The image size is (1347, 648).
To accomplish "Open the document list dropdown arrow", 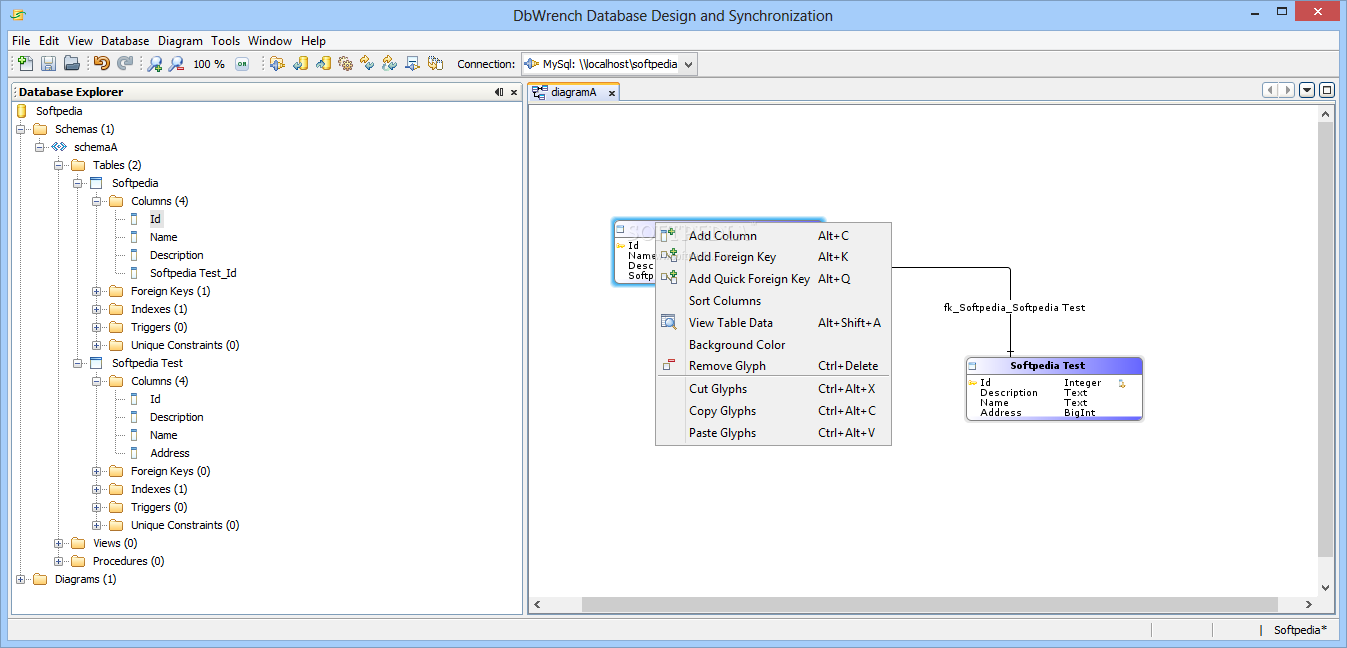I will pyautogui.click(x=1307, y=91).
